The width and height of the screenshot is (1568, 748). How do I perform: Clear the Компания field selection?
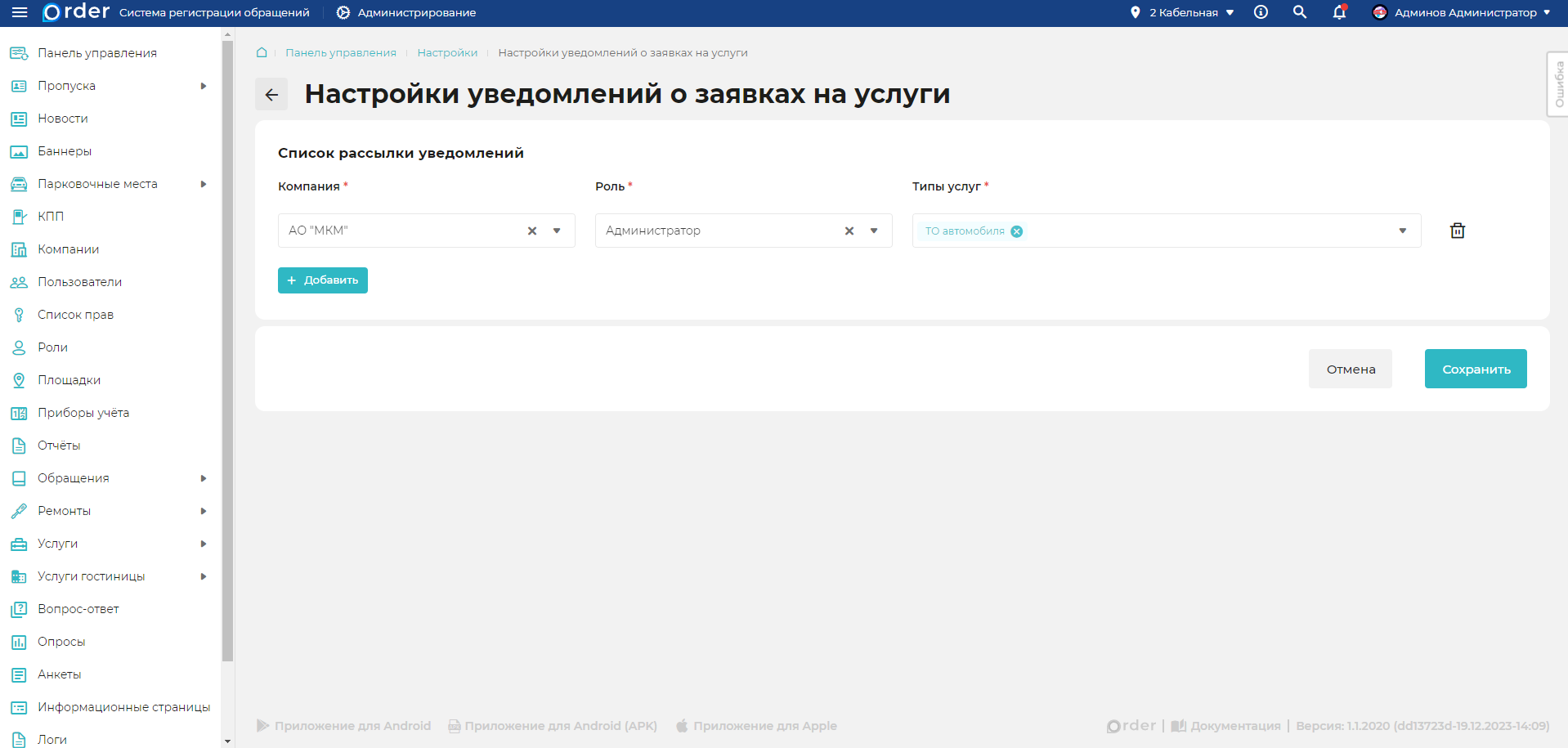tap(531, 231)
